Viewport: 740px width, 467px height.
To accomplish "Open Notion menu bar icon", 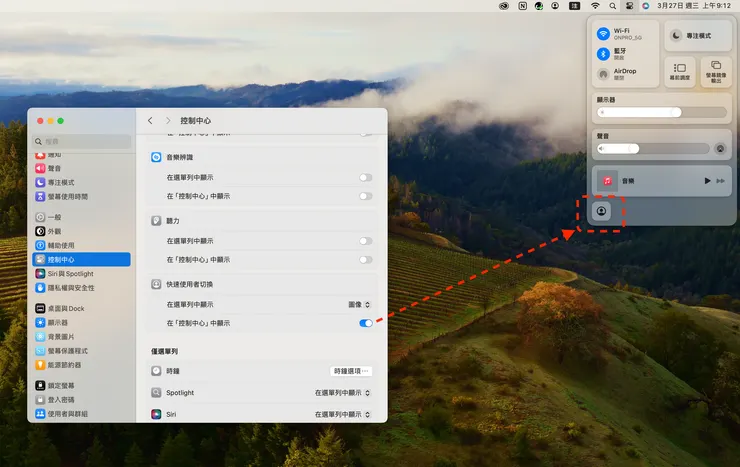I will [522, 6].
